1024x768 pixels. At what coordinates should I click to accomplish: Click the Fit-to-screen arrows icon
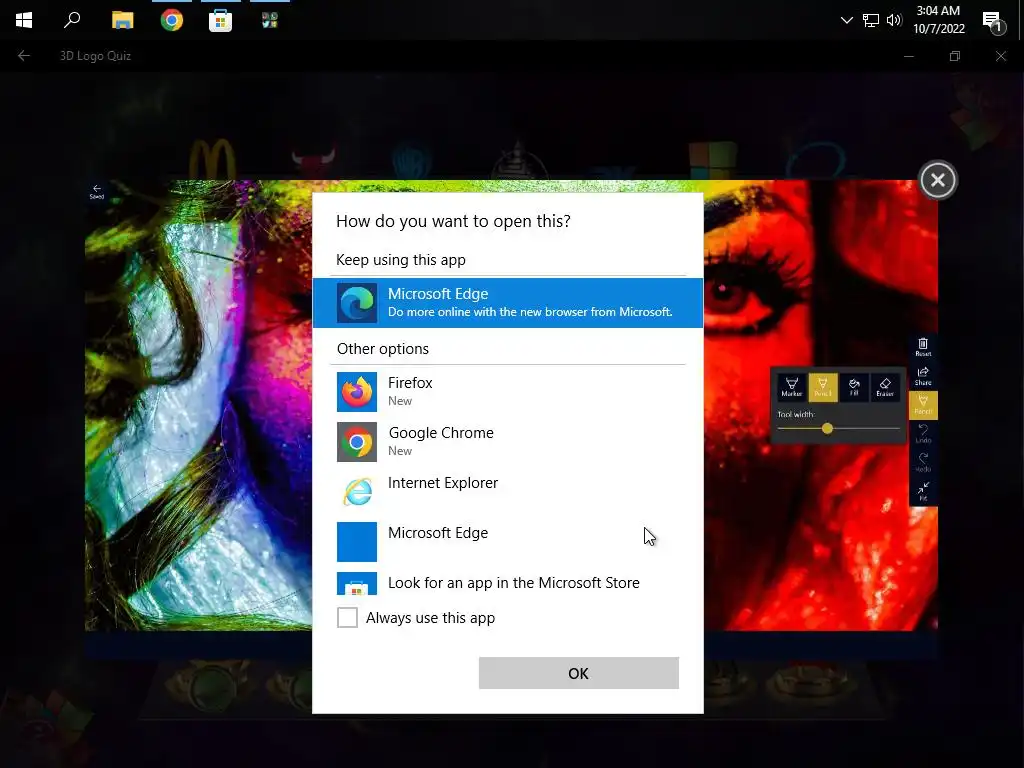pyautogui.click(x=923, y=491)
